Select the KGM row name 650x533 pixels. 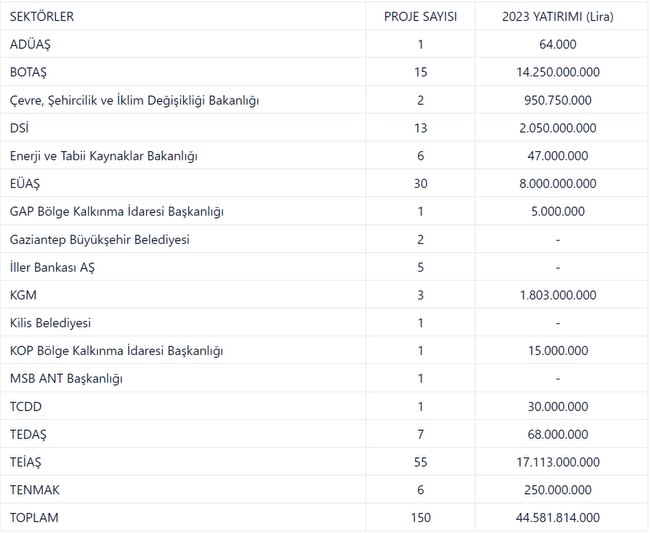tap(23, 295)
